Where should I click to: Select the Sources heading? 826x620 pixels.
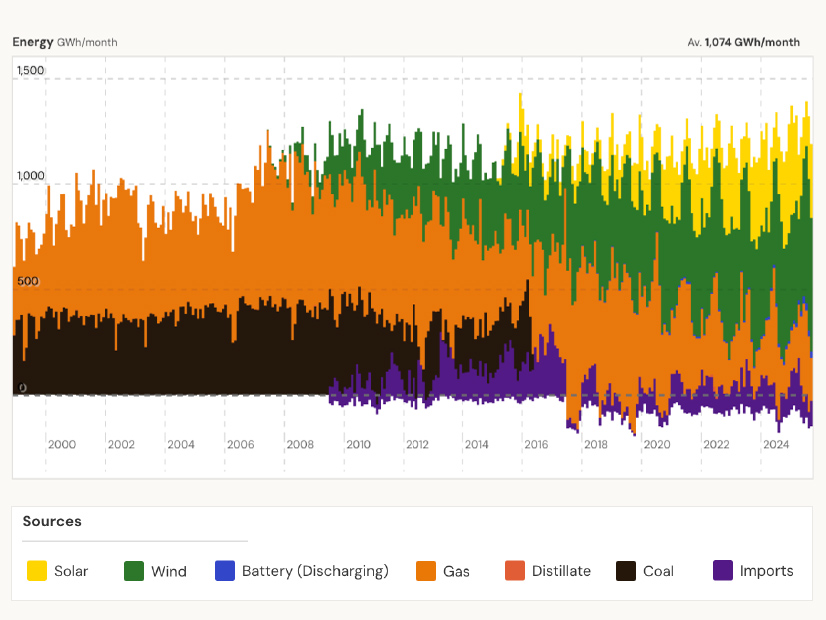(52, 521)
